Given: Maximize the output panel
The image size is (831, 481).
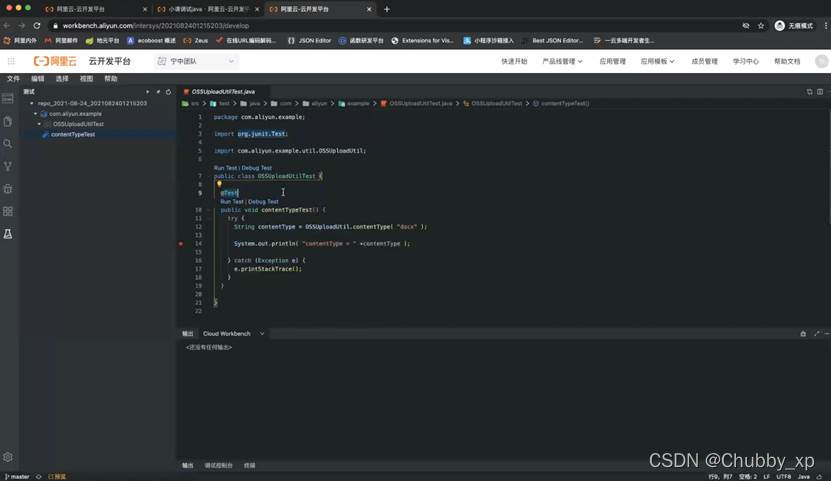Looking at the screenshot, I should (x=816, y=333).
